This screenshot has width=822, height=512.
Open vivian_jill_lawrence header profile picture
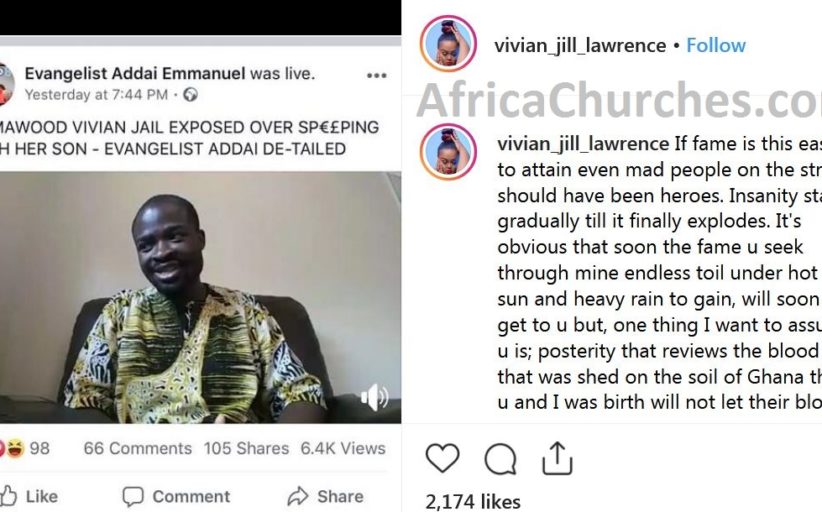pos(448,43)
